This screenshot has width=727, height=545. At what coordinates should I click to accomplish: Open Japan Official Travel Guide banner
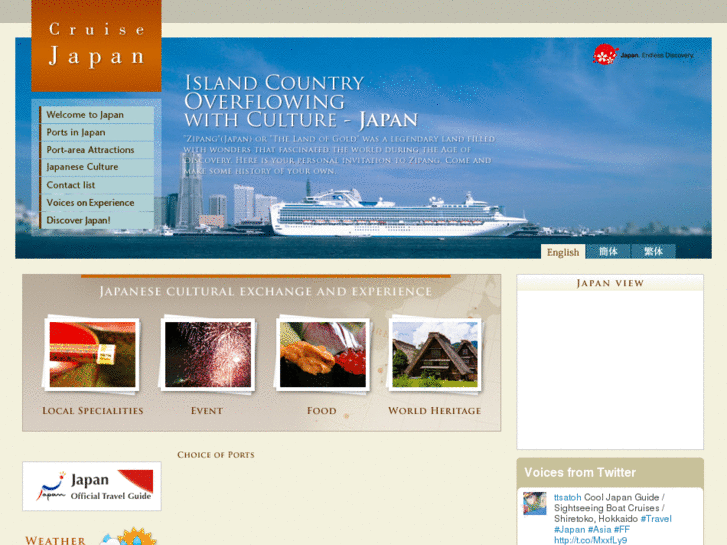point(92,486)
